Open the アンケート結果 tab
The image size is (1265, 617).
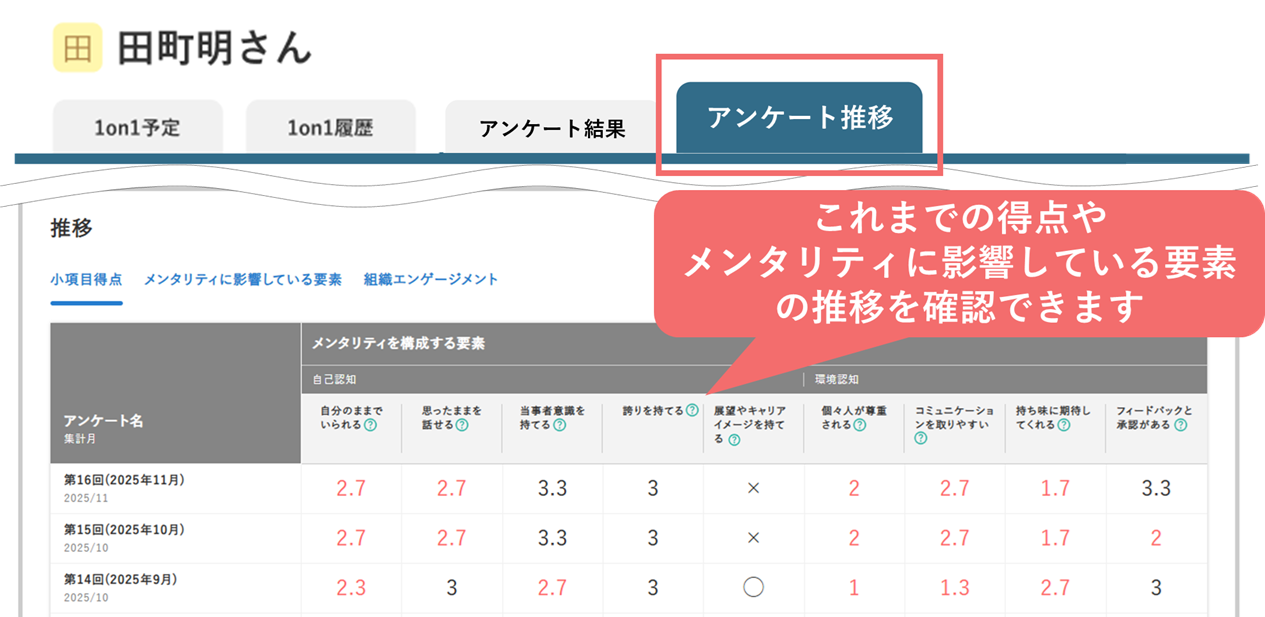tap(552, 128)
